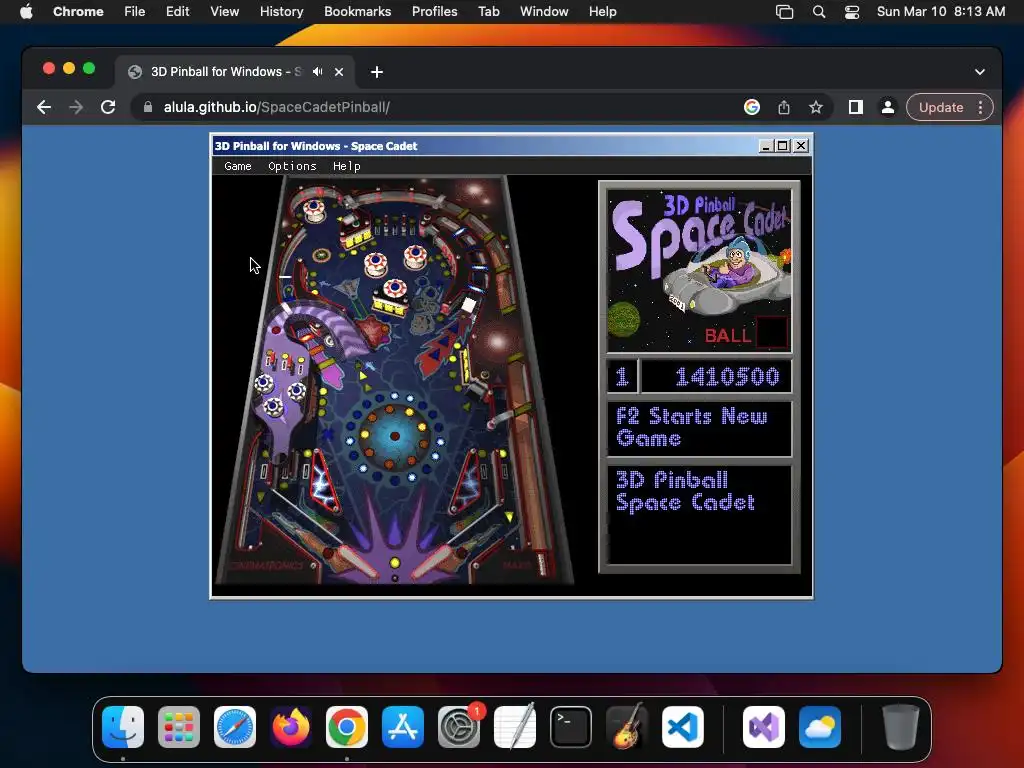Open System Settings from the dock
Image resolution: width=1024 pixels, height=768 pixels.
(x=459, y=727)
